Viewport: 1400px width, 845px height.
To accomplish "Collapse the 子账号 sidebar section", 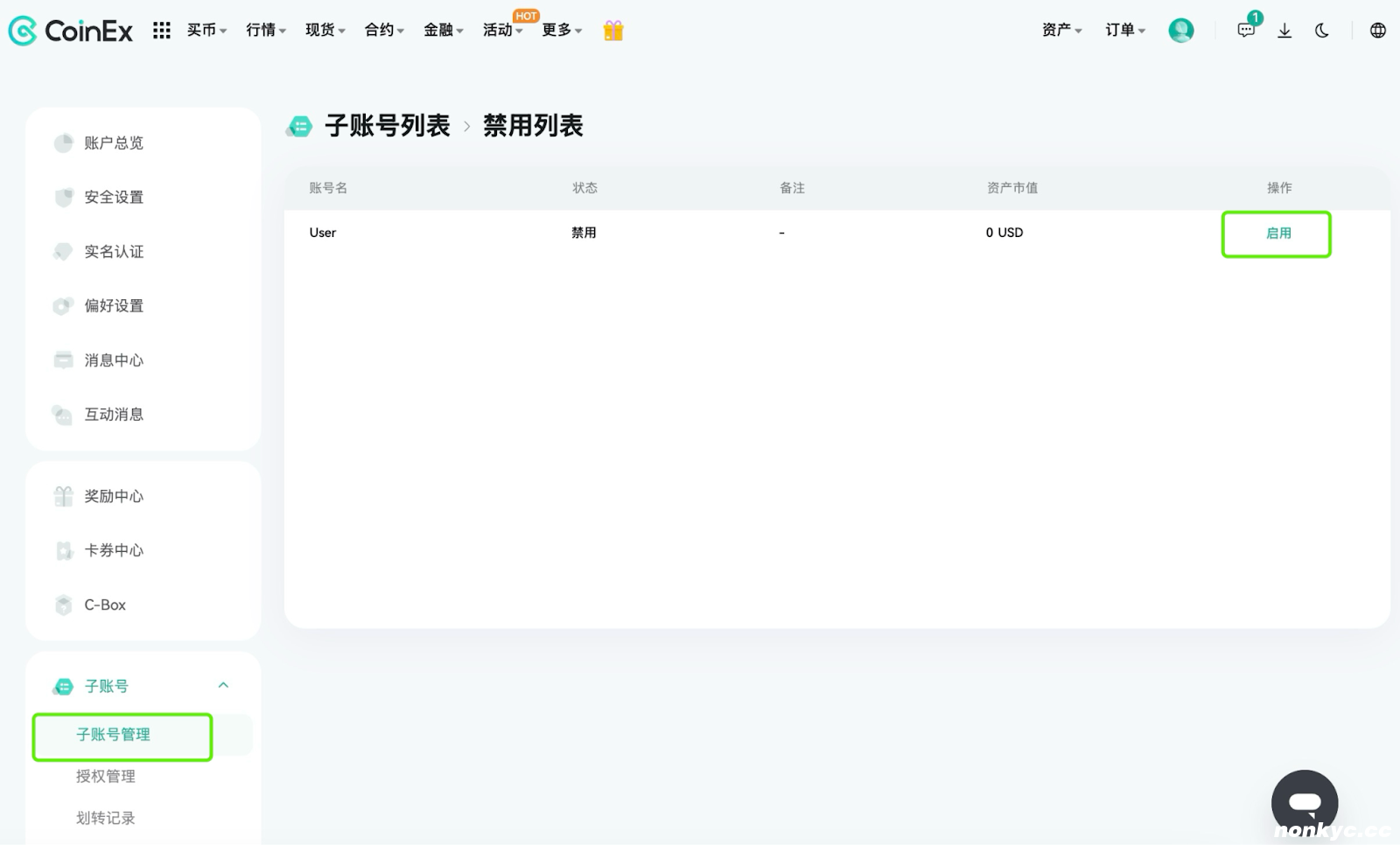I will pos(223,686).
